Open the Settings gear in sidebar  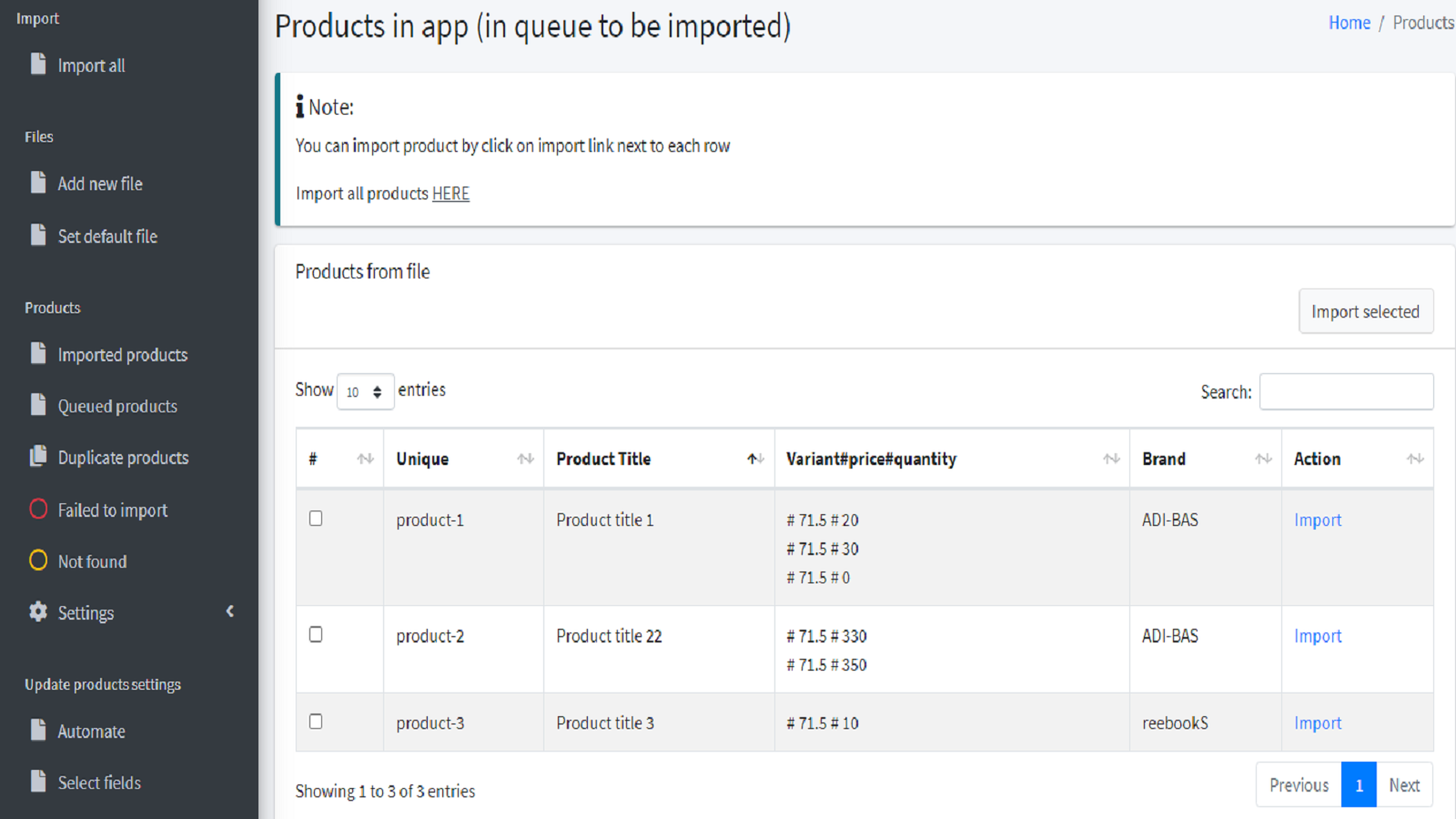click(37, 612)
